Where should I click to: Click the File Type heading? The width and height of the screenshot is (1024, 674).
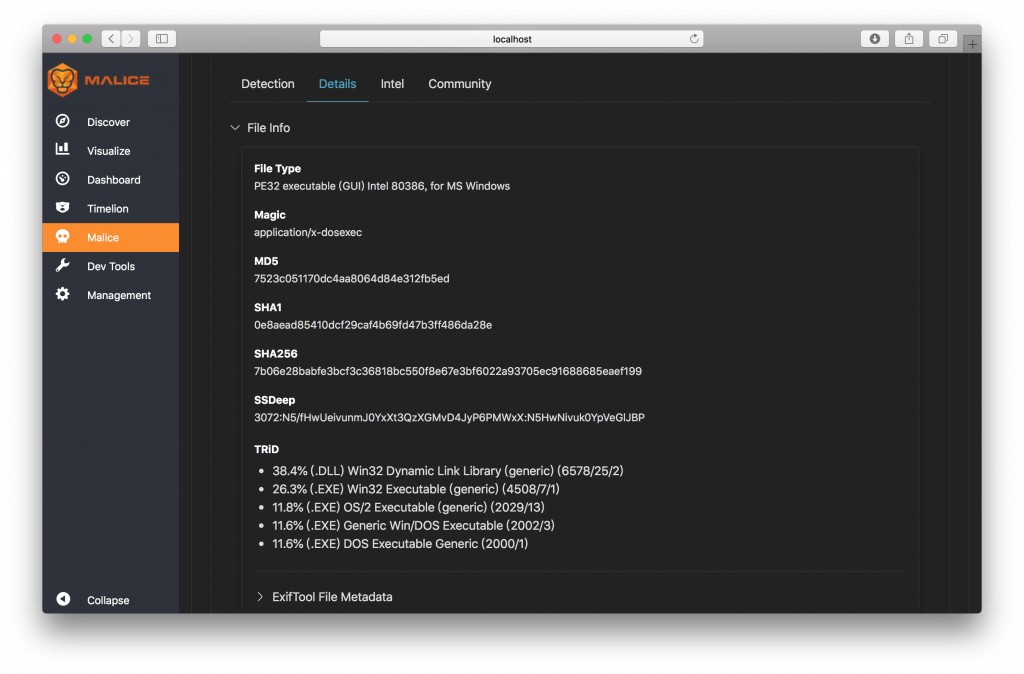point(277,168)
